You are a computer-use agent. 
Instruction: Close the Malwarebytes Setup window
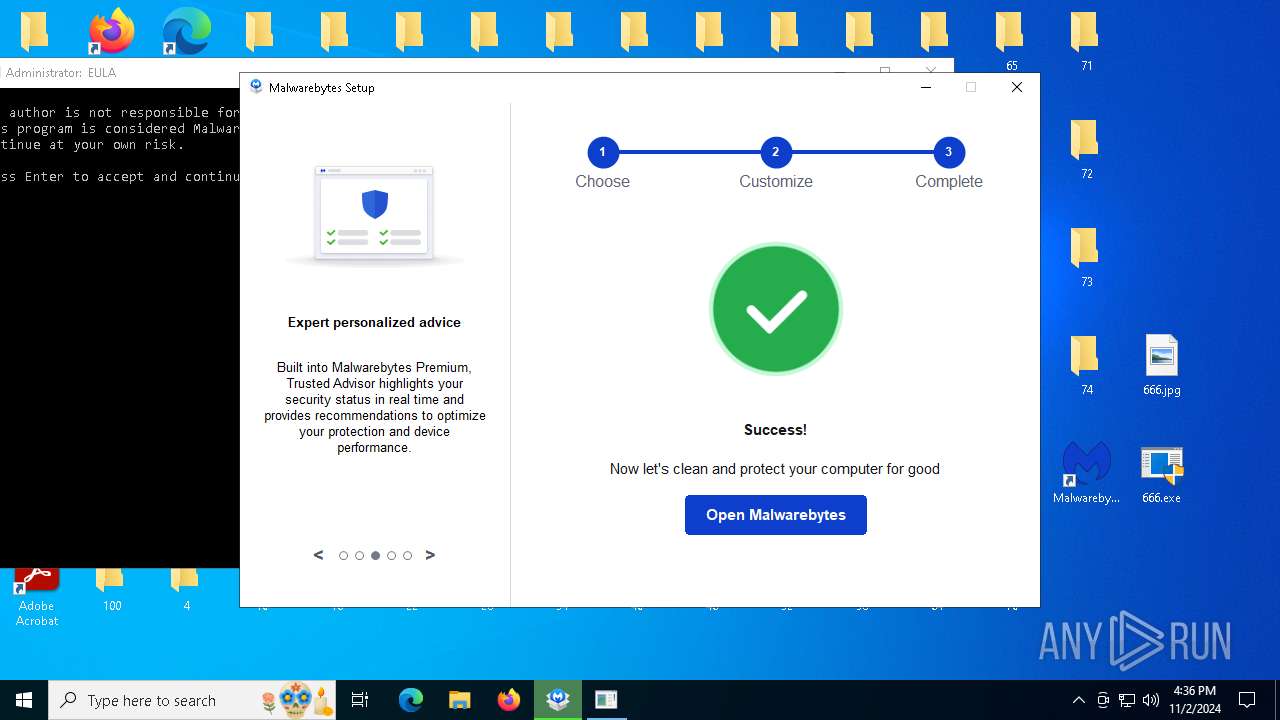[1017, 87]
